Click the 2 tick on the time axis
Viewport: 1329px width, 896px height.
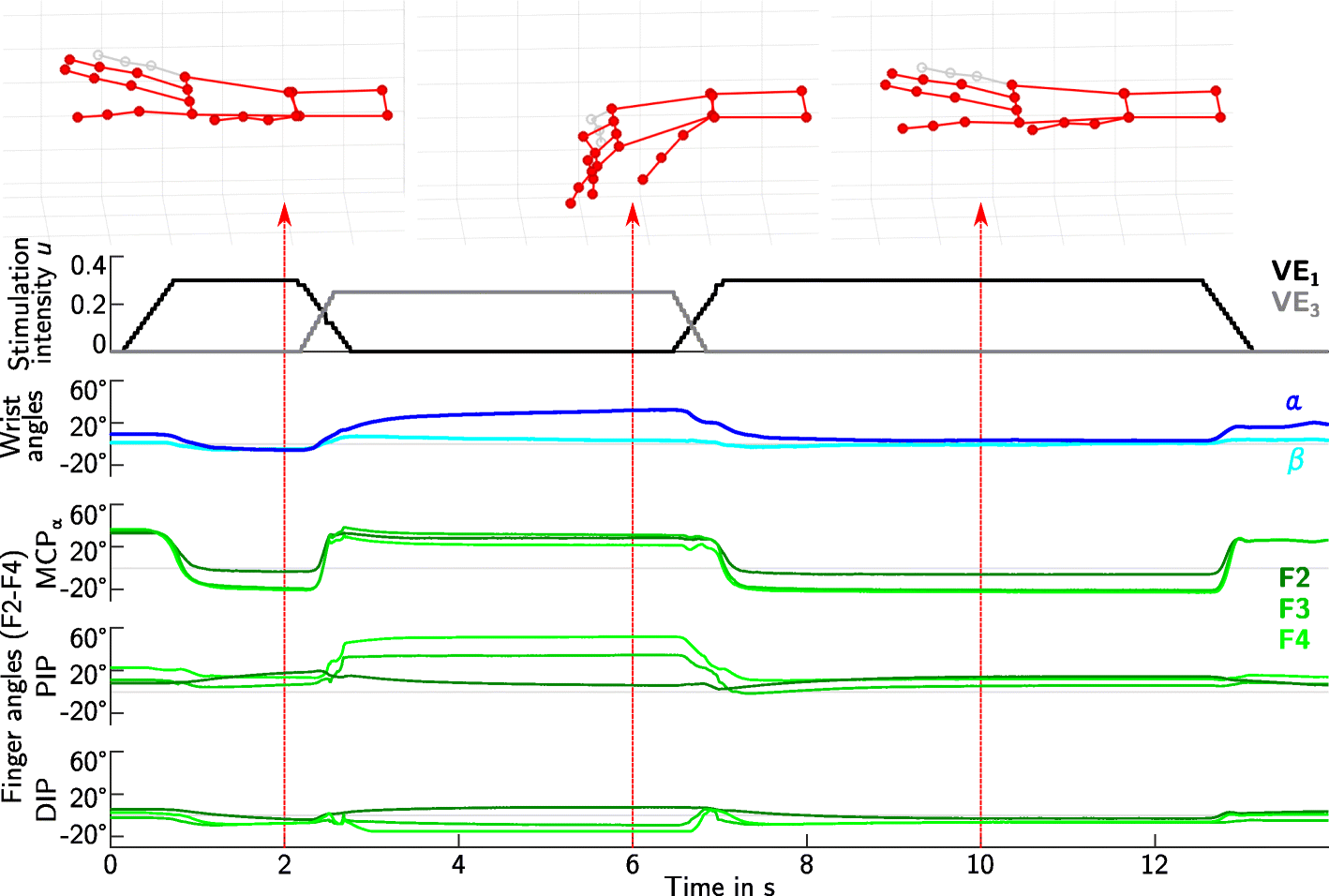[x=284, y=864]
